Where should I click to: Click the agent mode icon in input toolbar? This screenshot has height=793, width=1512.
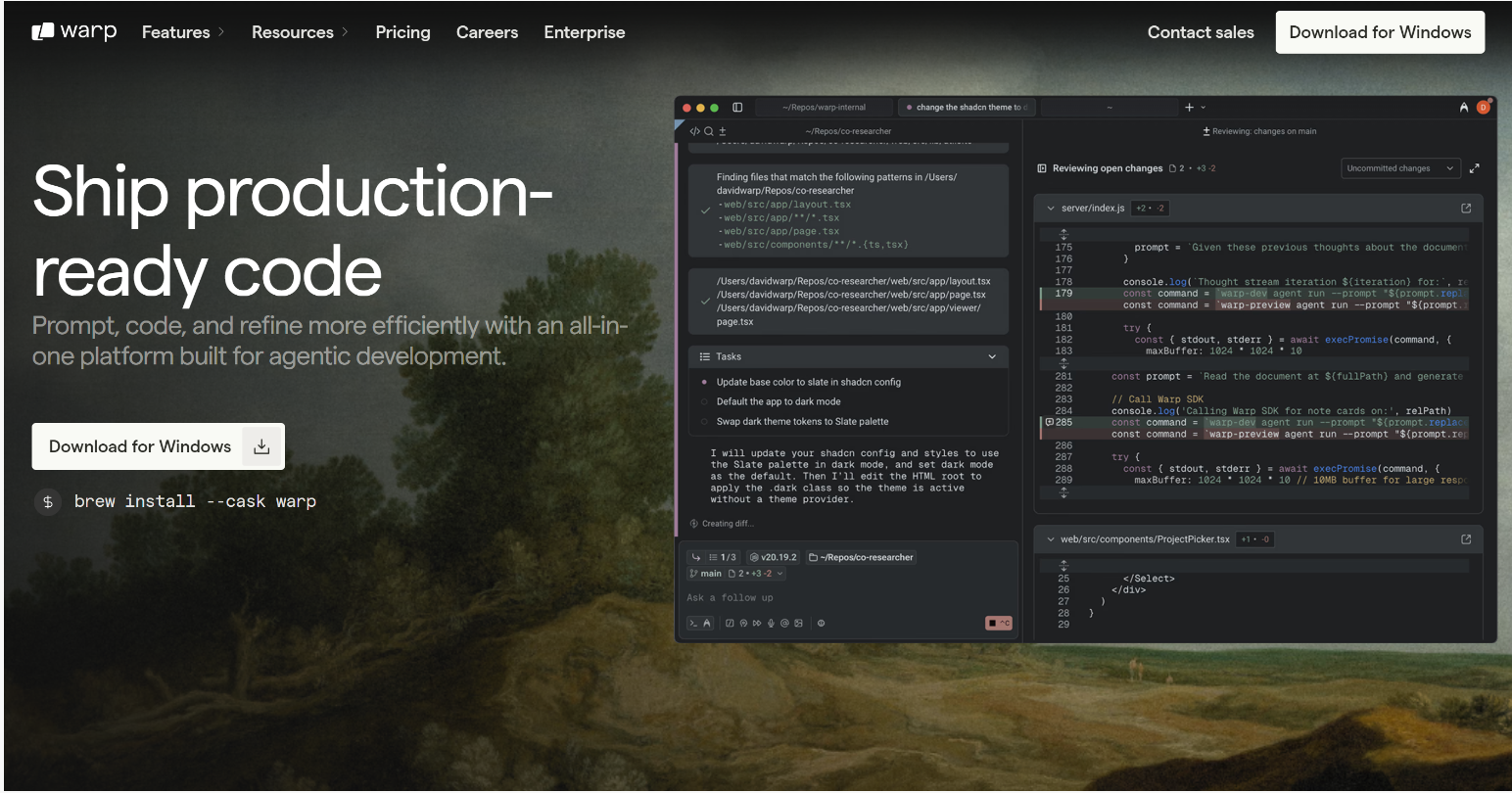coord(707,623)
